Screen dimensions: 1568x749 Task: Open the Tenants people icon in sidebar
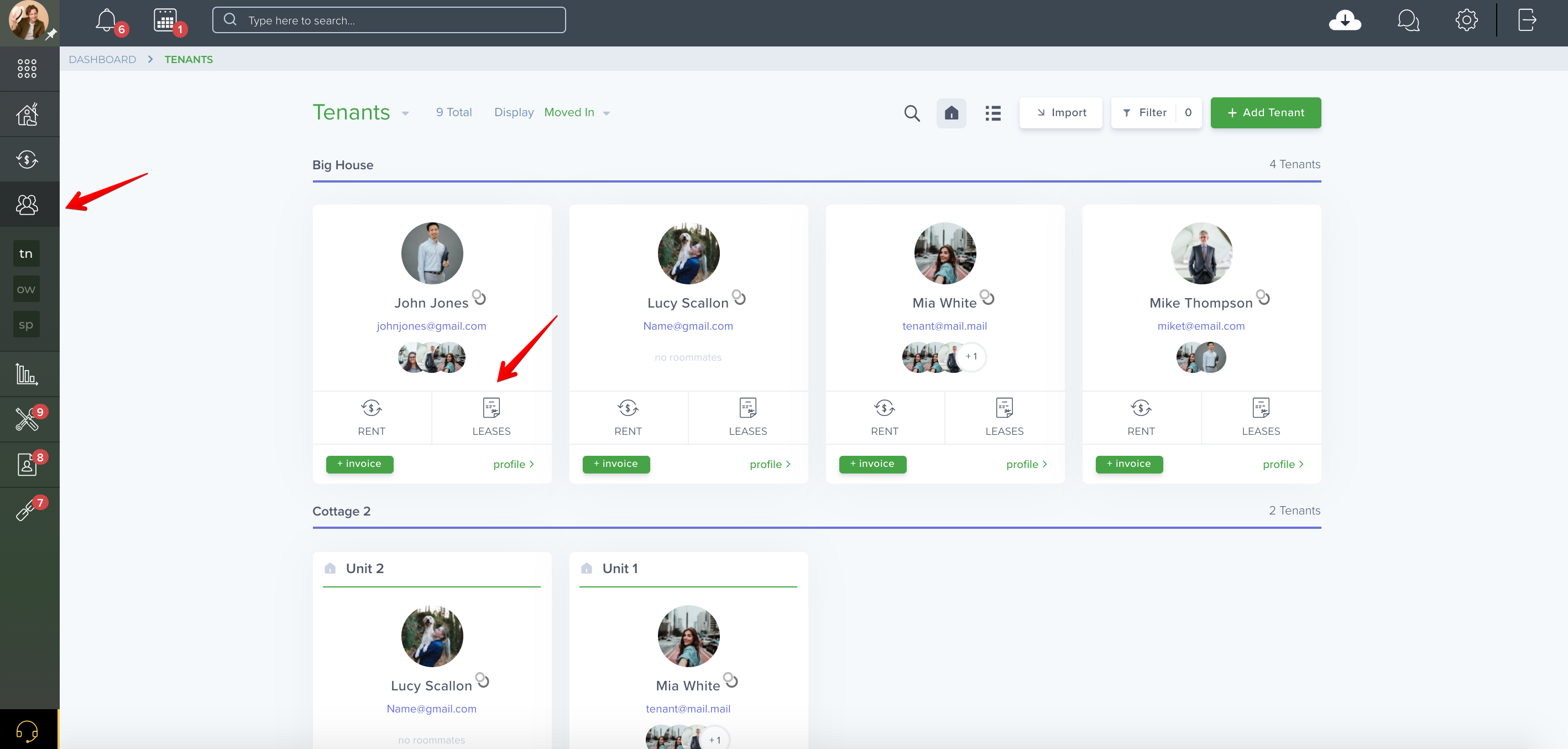click(27, 205)
